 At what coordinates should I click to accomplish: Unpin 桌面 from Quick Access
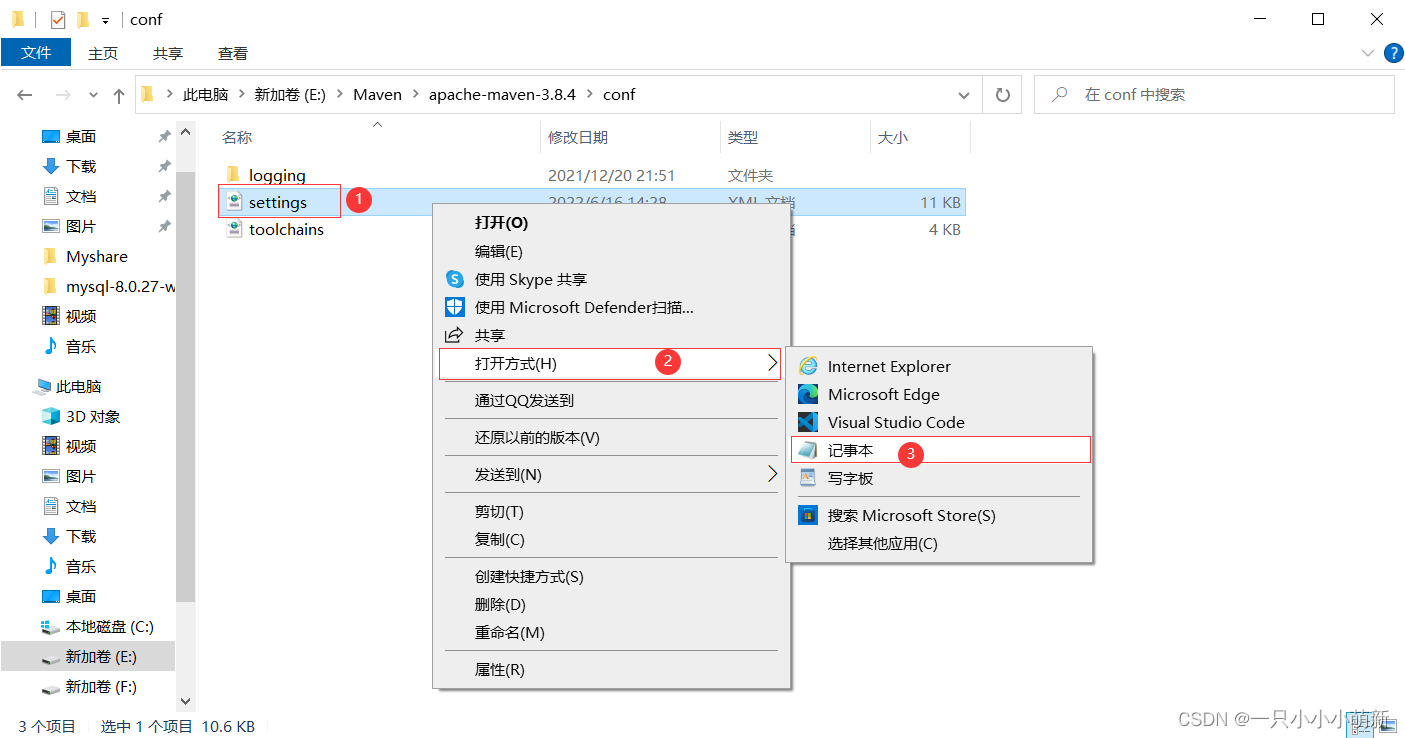click(164, 135)
